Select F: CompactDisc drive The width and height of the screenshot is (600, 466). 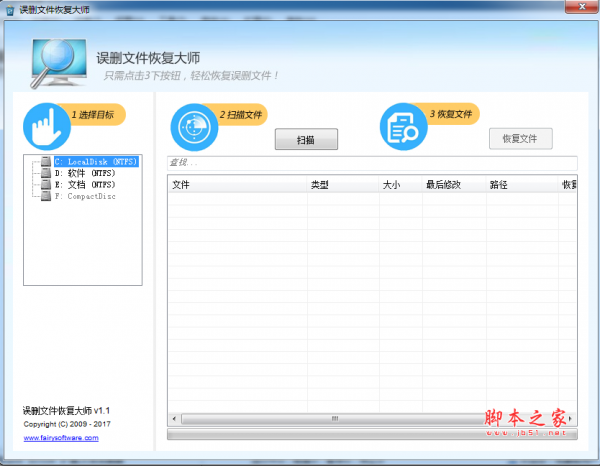85,196
